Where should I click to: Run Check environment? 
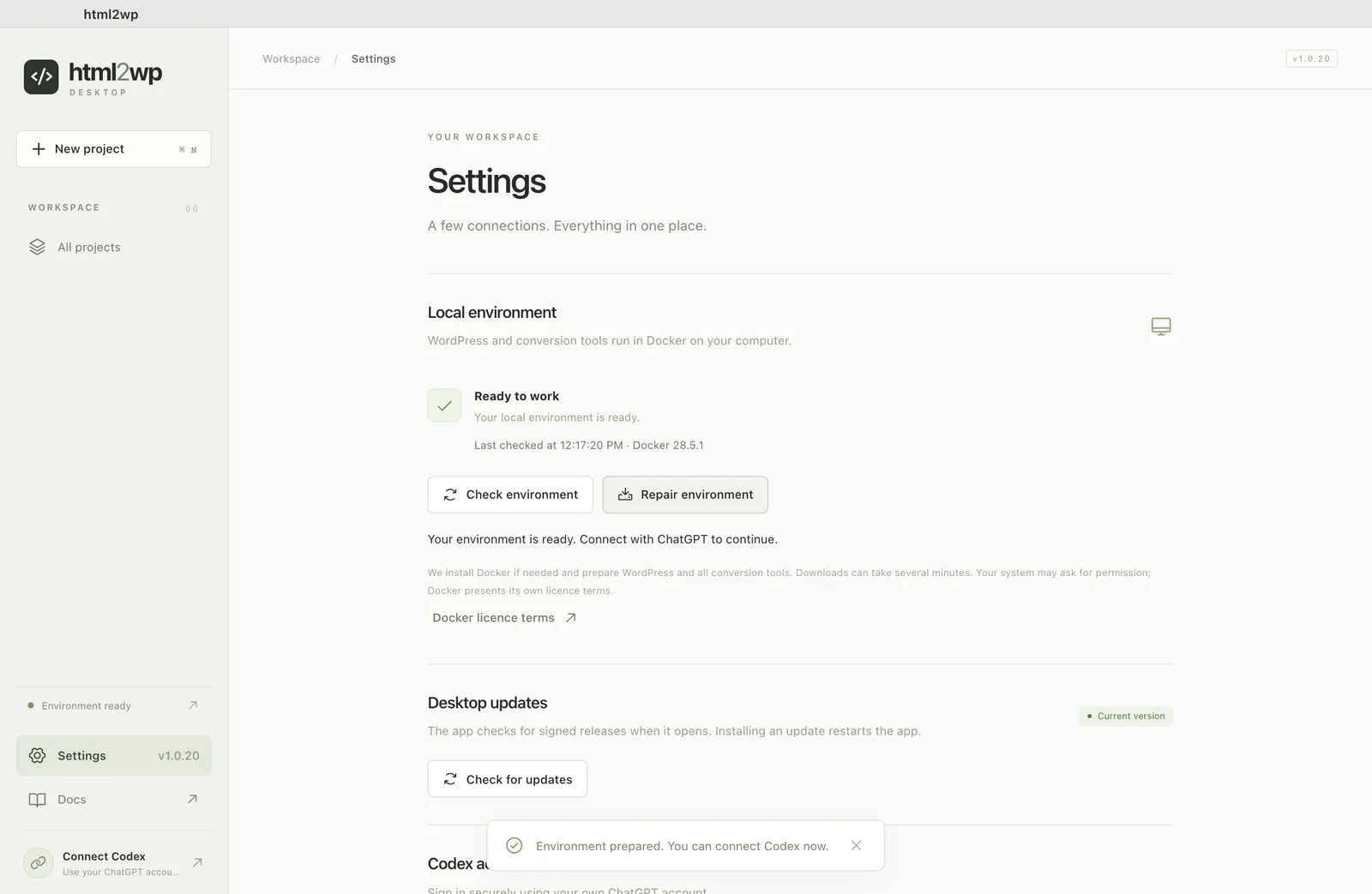pyautogui.click(x=510, y=495)
